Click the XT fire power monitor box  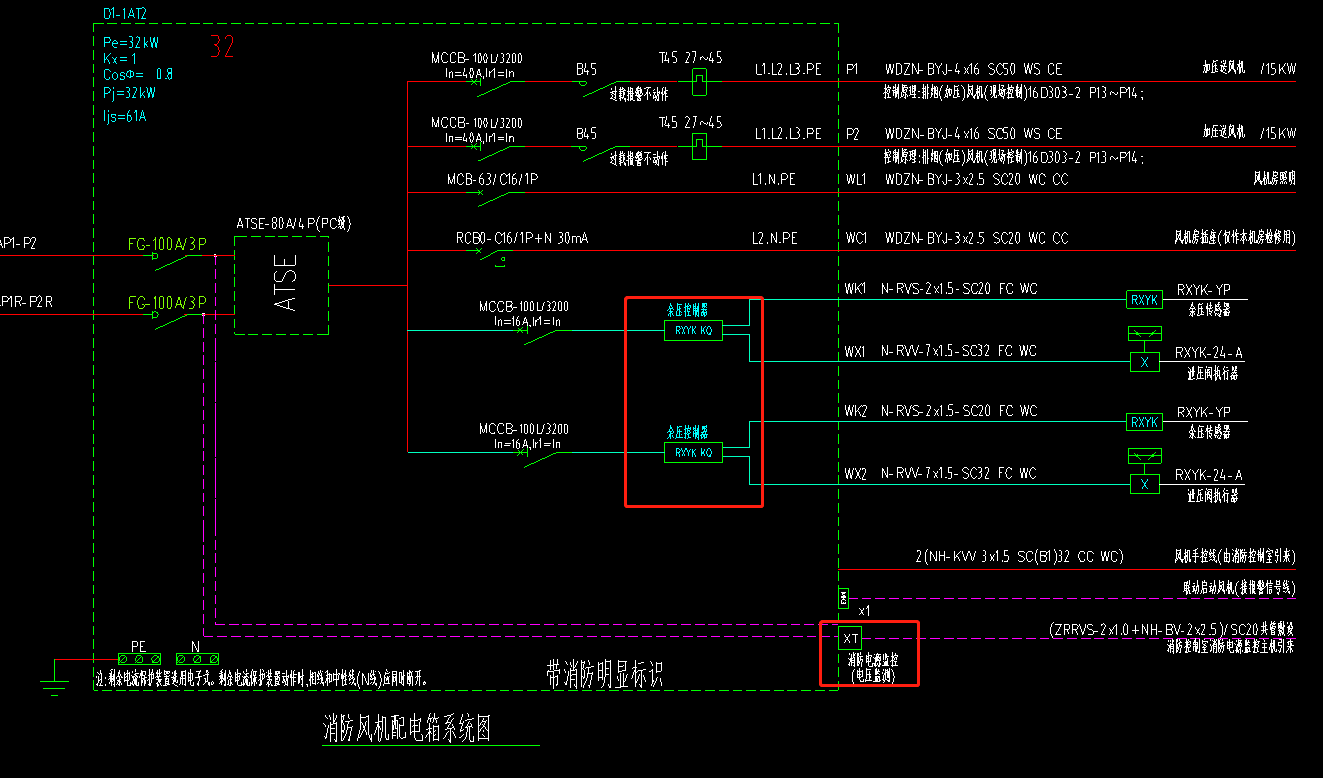point(850,638)
